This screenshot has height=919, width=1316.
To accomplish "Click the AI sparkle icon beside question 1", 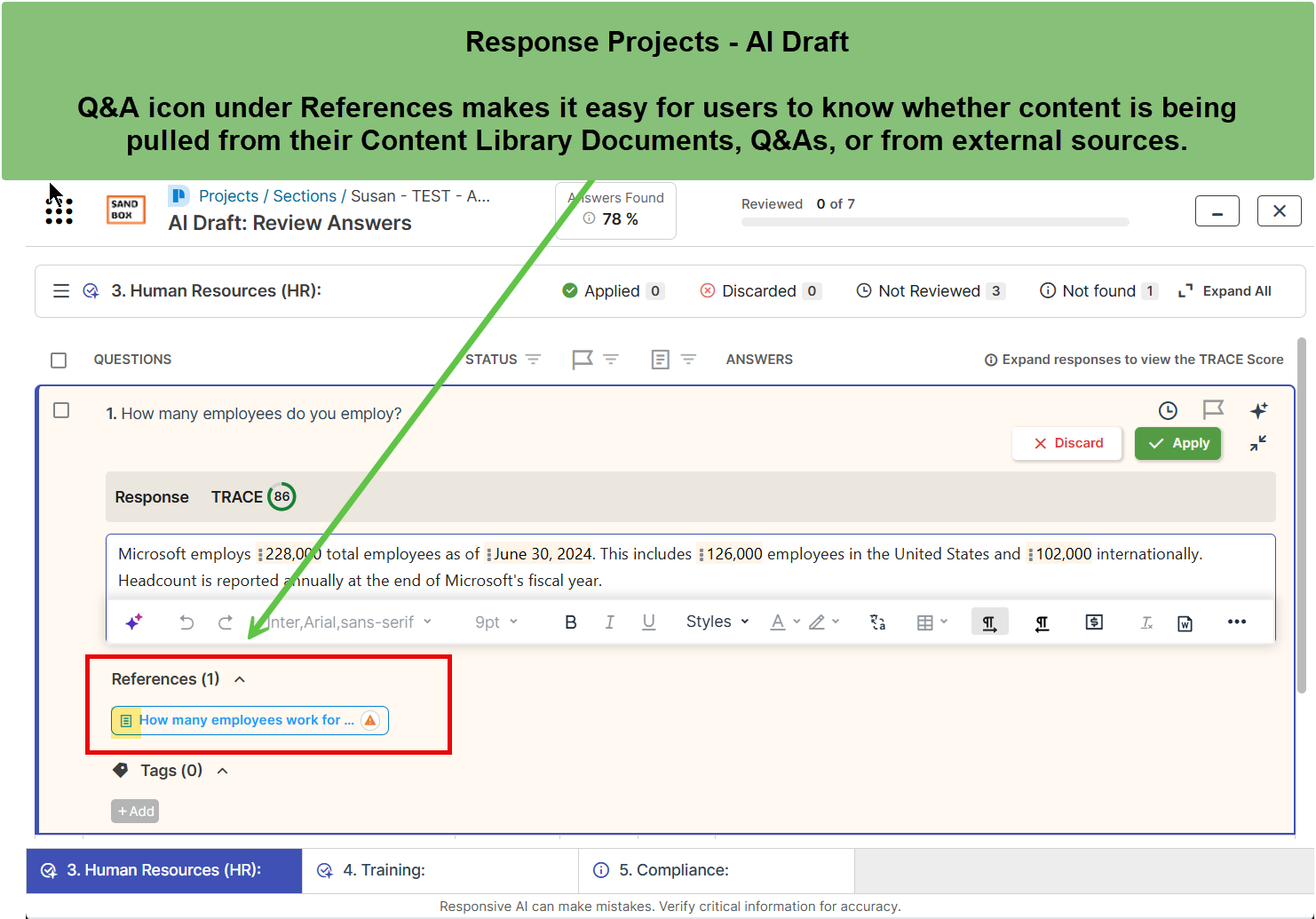I will coord(1259,410).
